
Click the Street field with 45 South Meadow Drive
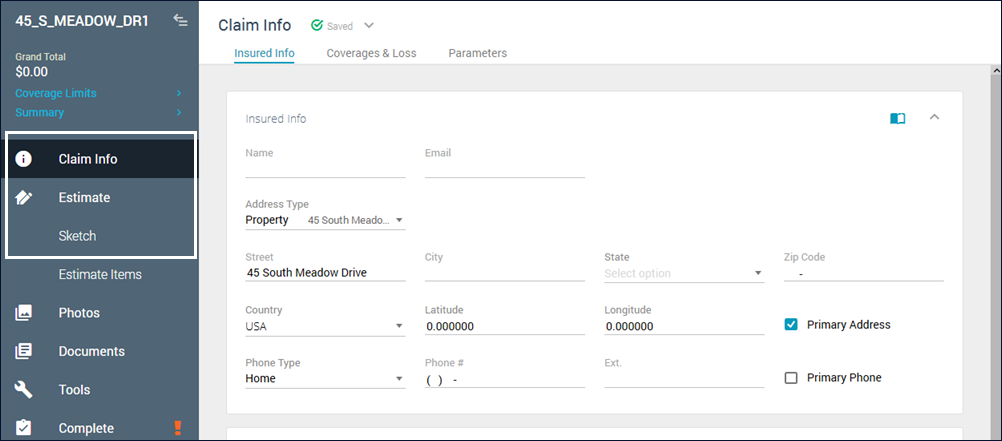tap(325, 274)
